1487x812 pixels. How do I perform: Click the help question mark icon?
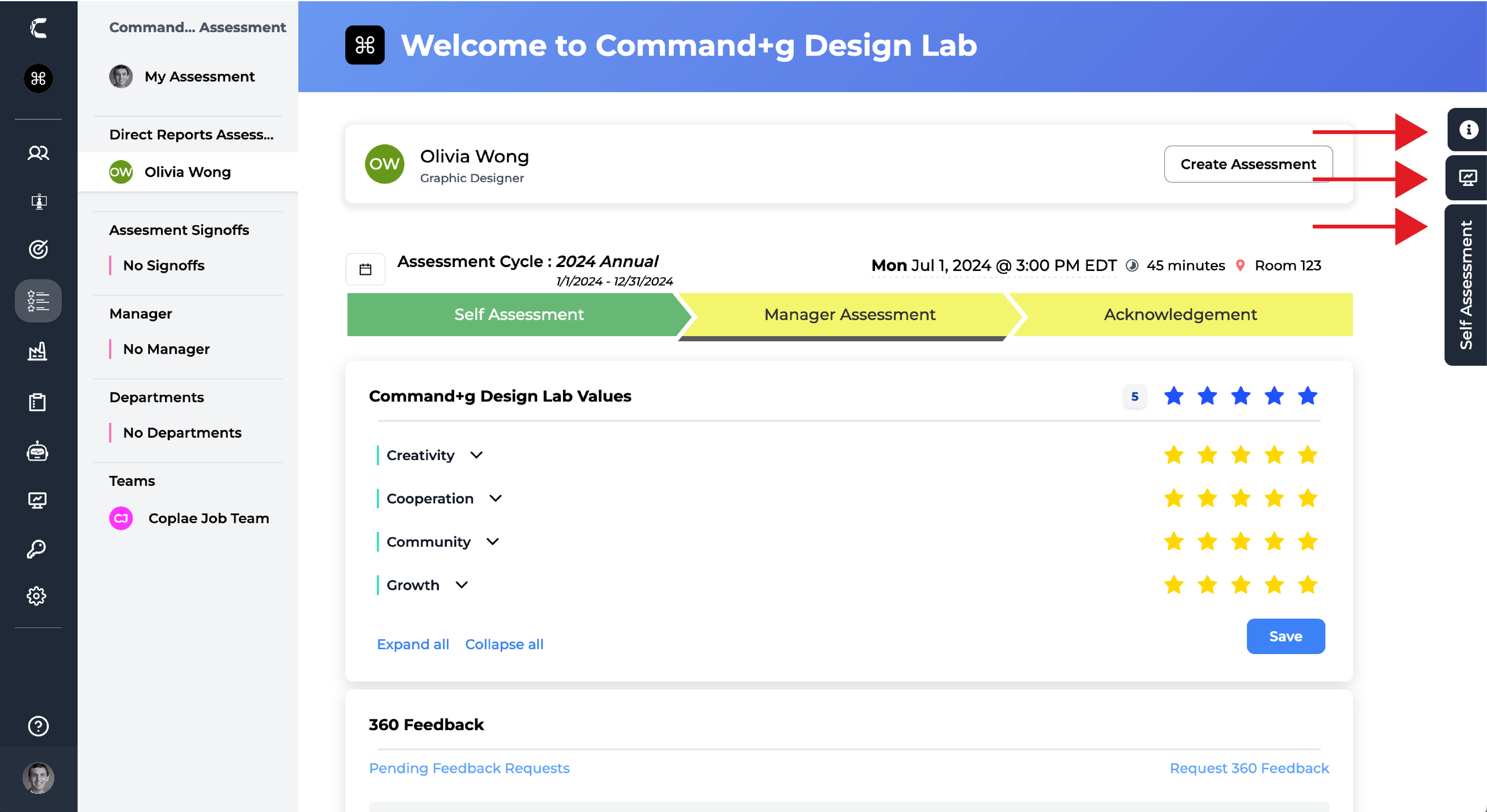click(38, 726)
